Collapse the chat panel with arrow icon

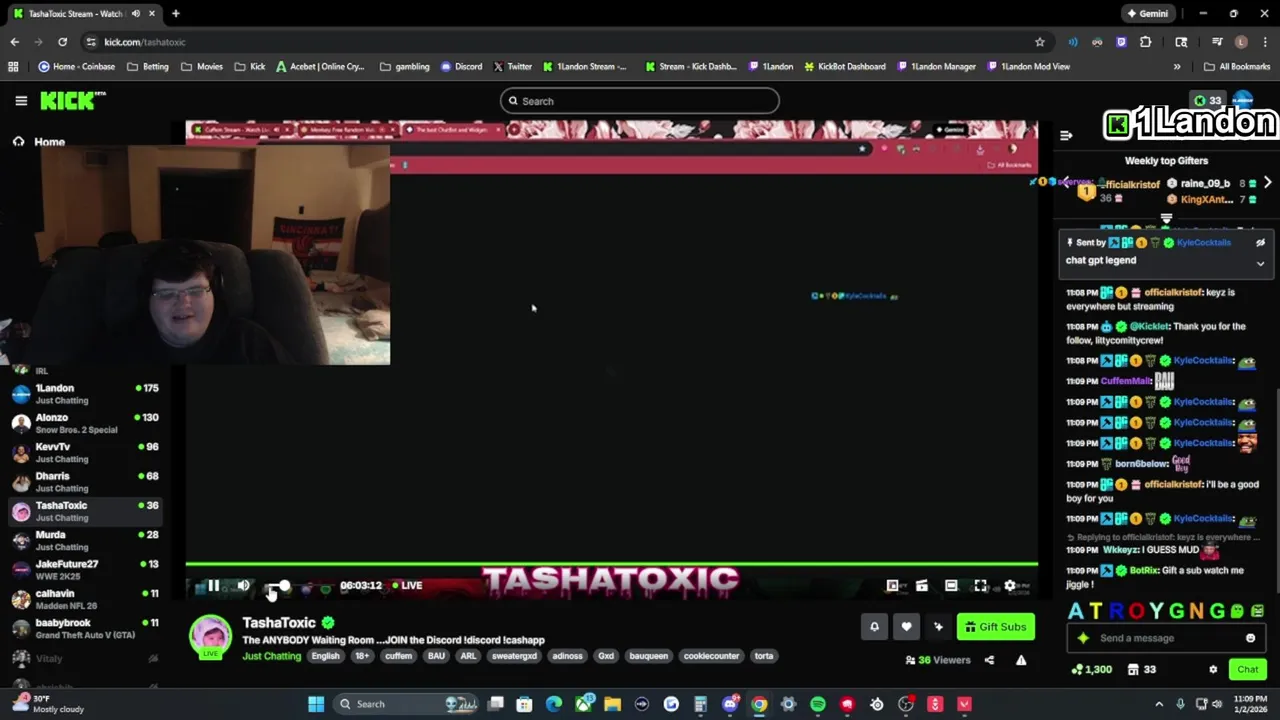(x=1066, y=135)
